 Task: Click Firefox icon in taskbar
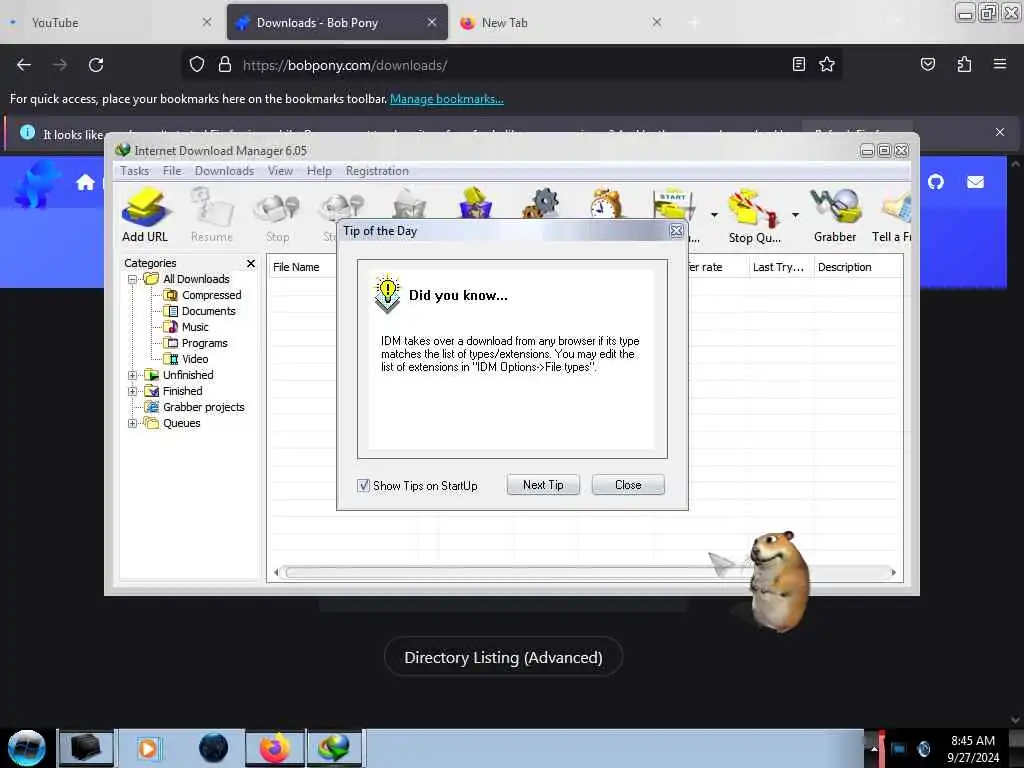[275, 748]
